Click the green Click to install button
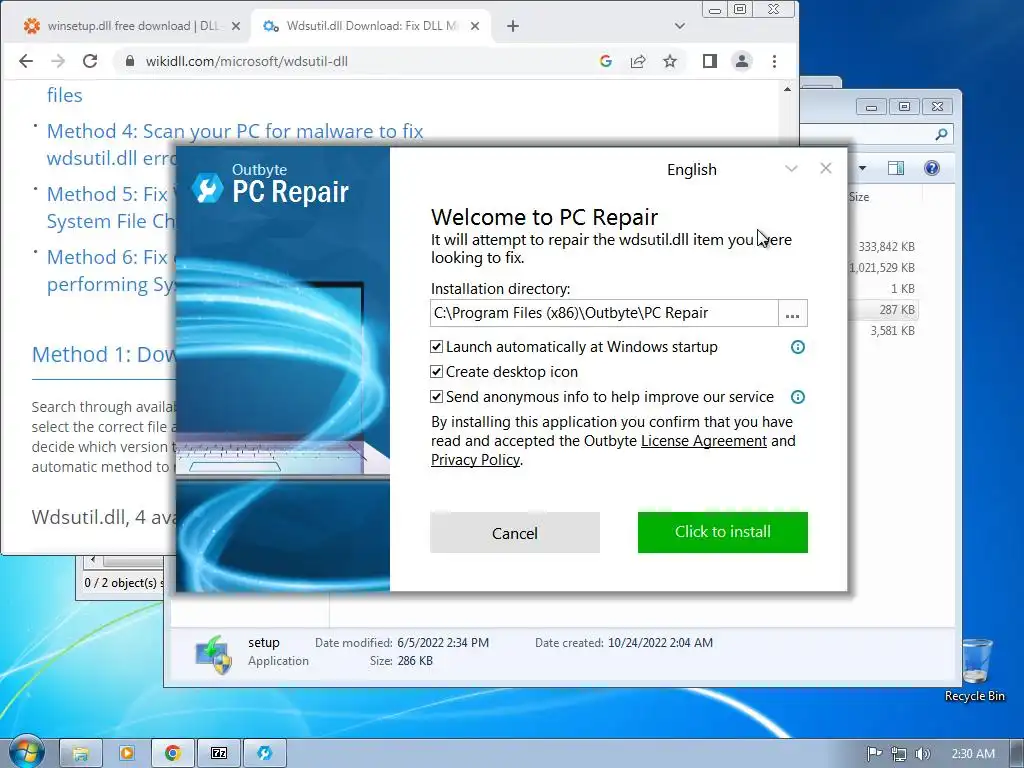The height and width of the screenshot is (768, 1024). pos(722,532)
